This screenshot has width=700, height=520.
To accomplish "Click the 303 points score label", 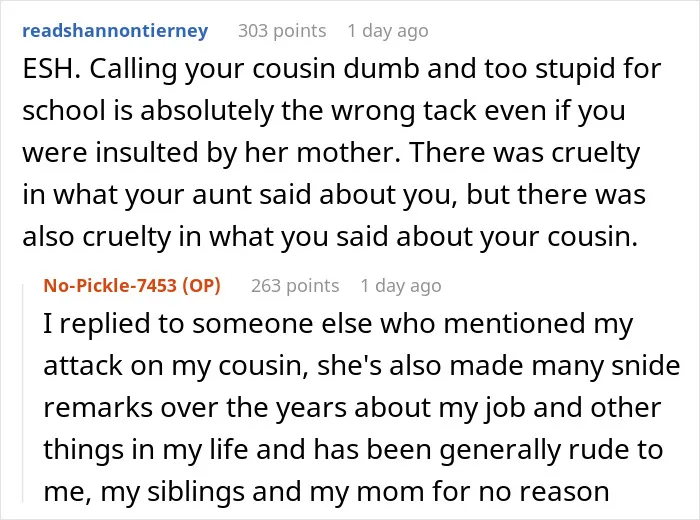I will 282,31.
